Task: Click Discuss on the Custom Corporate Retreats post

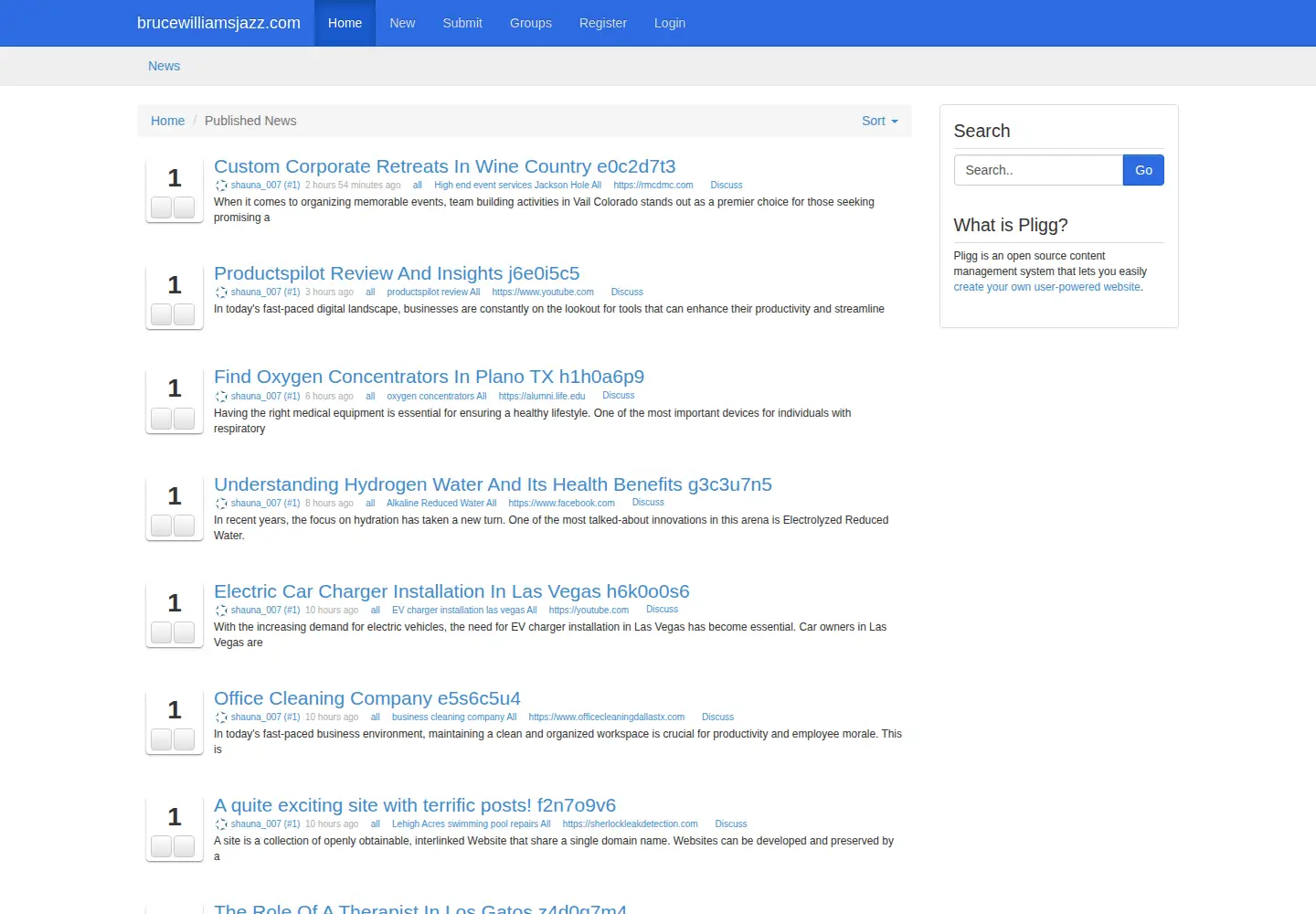Action: tap(727, 186)
